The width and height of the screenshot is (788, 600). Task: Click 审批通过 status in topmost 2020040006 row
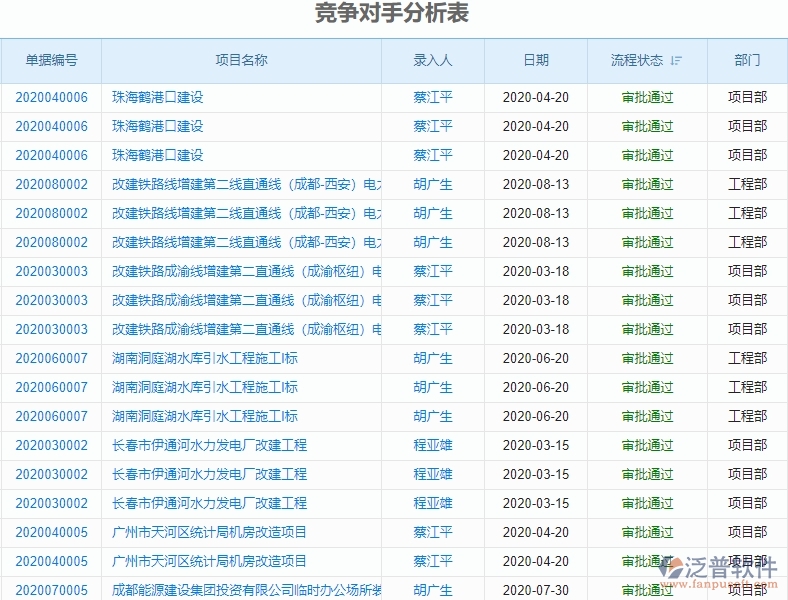647,97
